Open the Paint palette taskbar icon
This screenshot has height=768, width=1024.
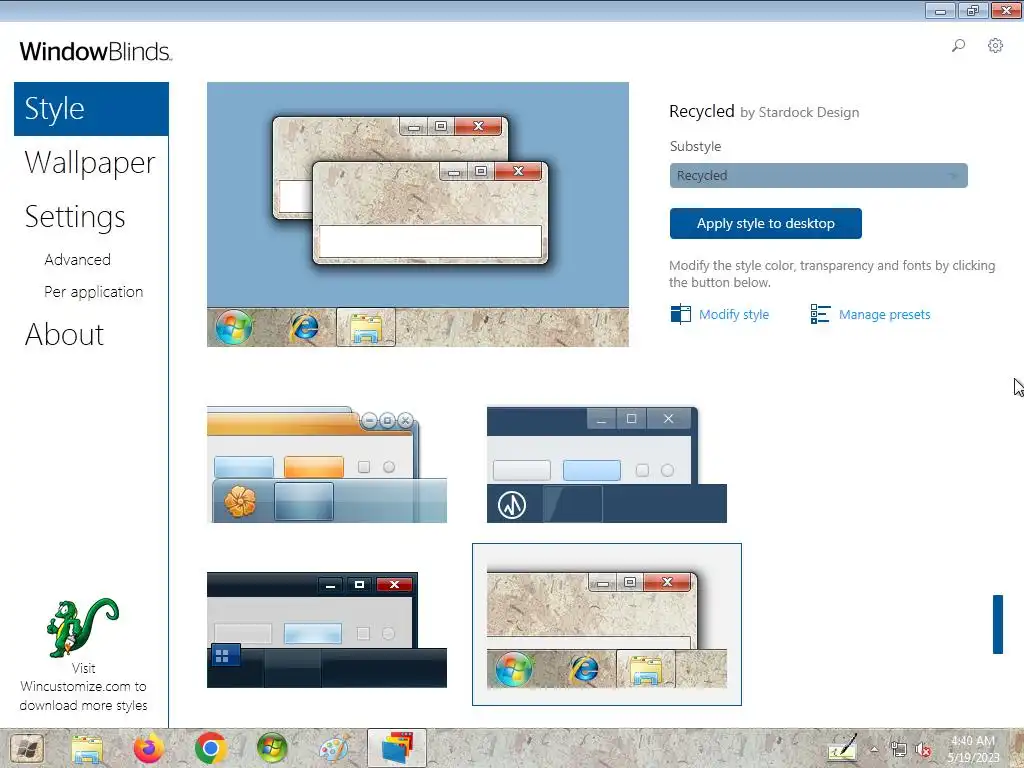pos(334,748)
